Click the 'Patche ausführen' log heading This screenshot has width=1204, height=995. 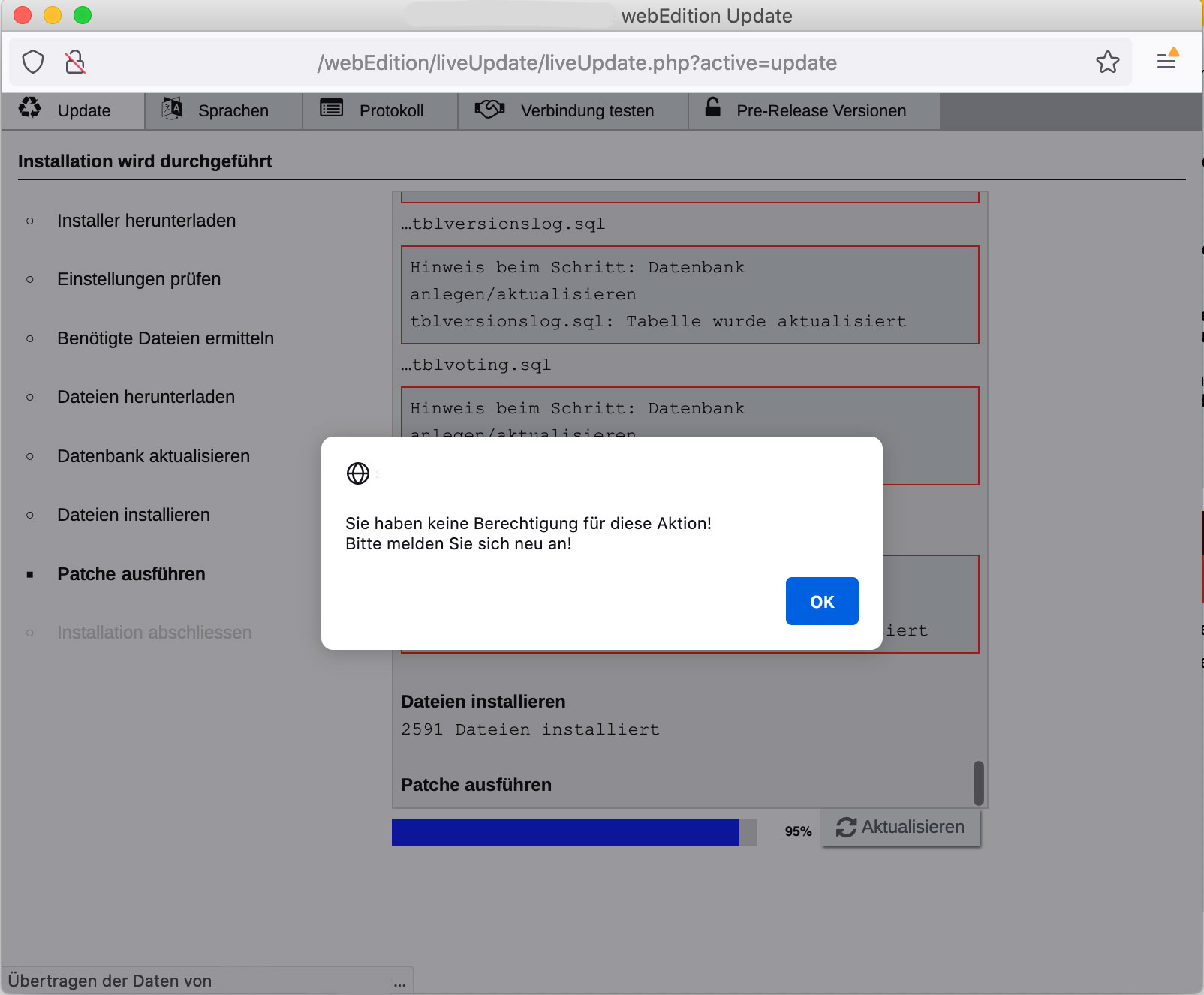(476, 785)
